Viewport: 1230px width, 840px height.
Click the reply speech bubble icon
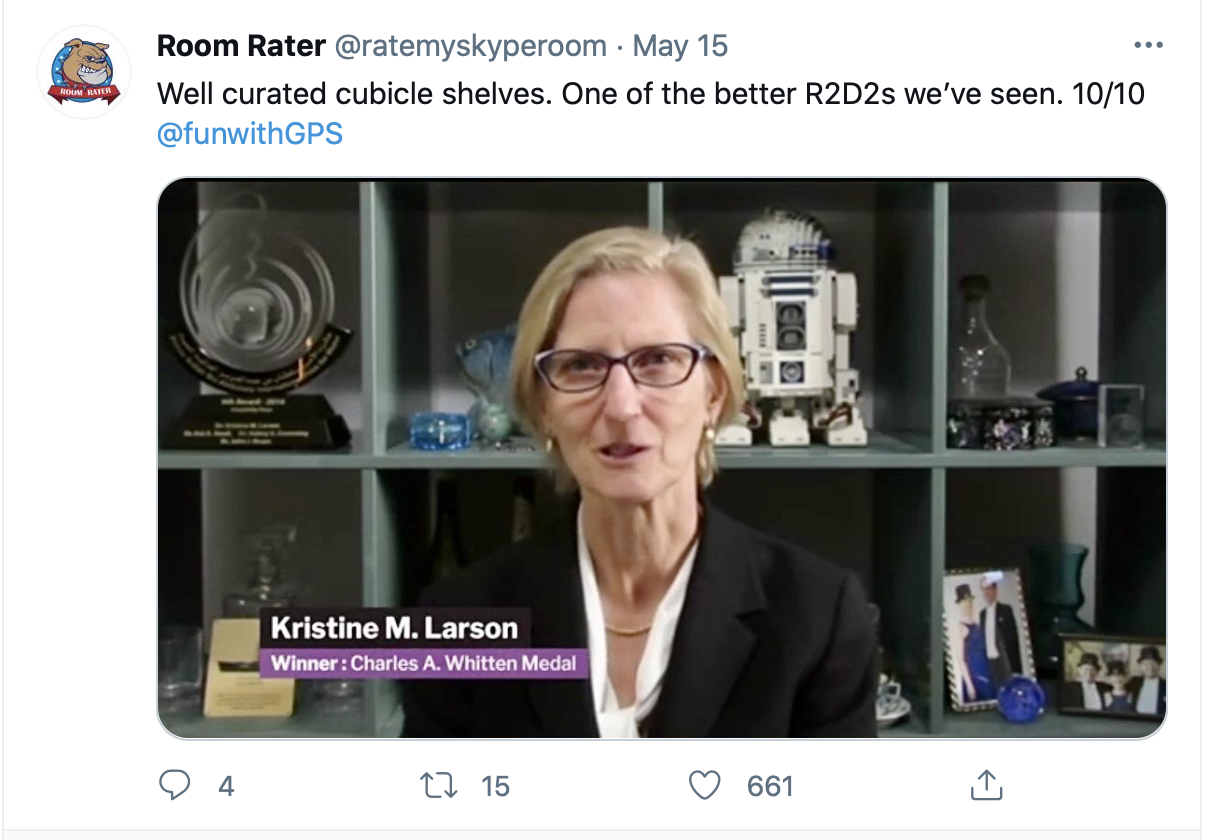[x=175, y=786]
